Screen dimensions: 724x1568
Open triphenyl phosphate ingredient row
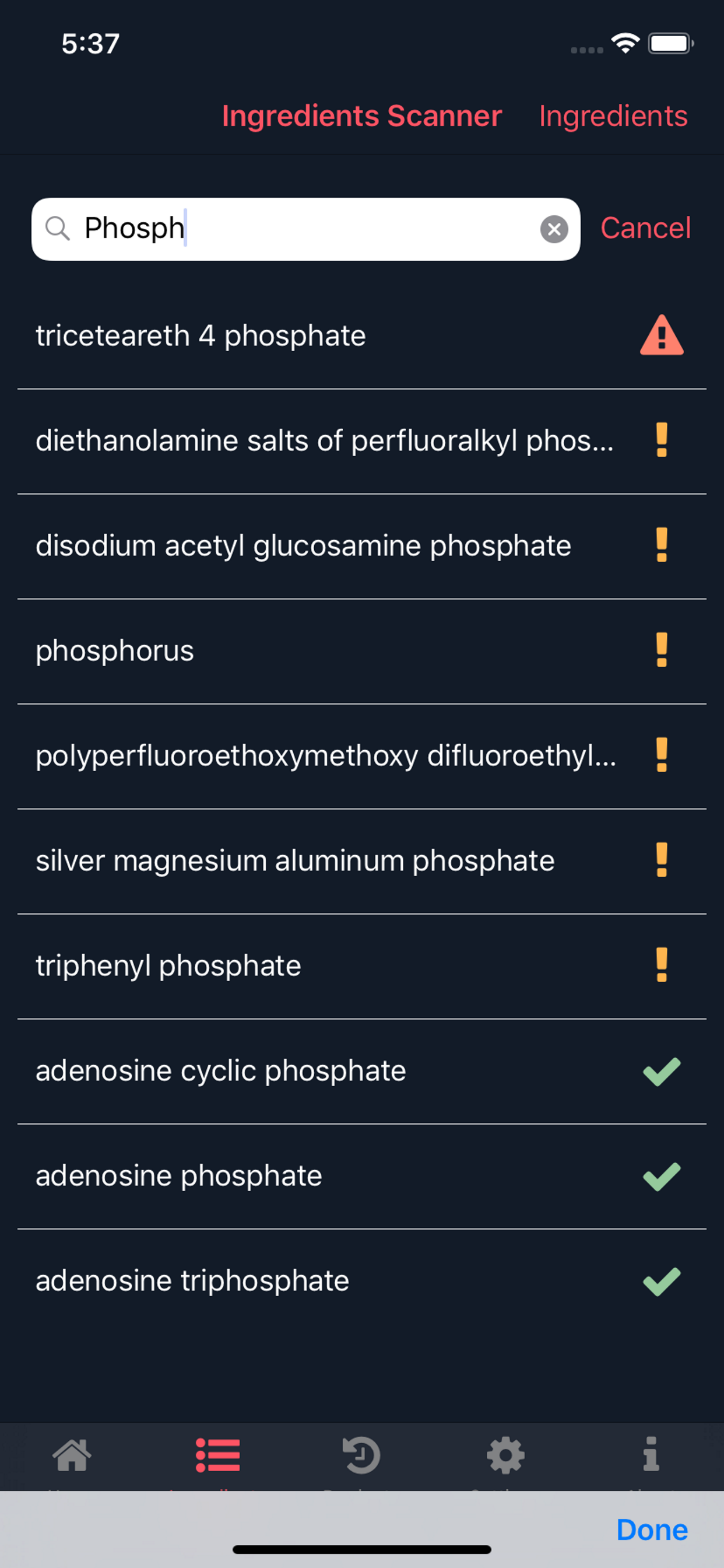362,966
